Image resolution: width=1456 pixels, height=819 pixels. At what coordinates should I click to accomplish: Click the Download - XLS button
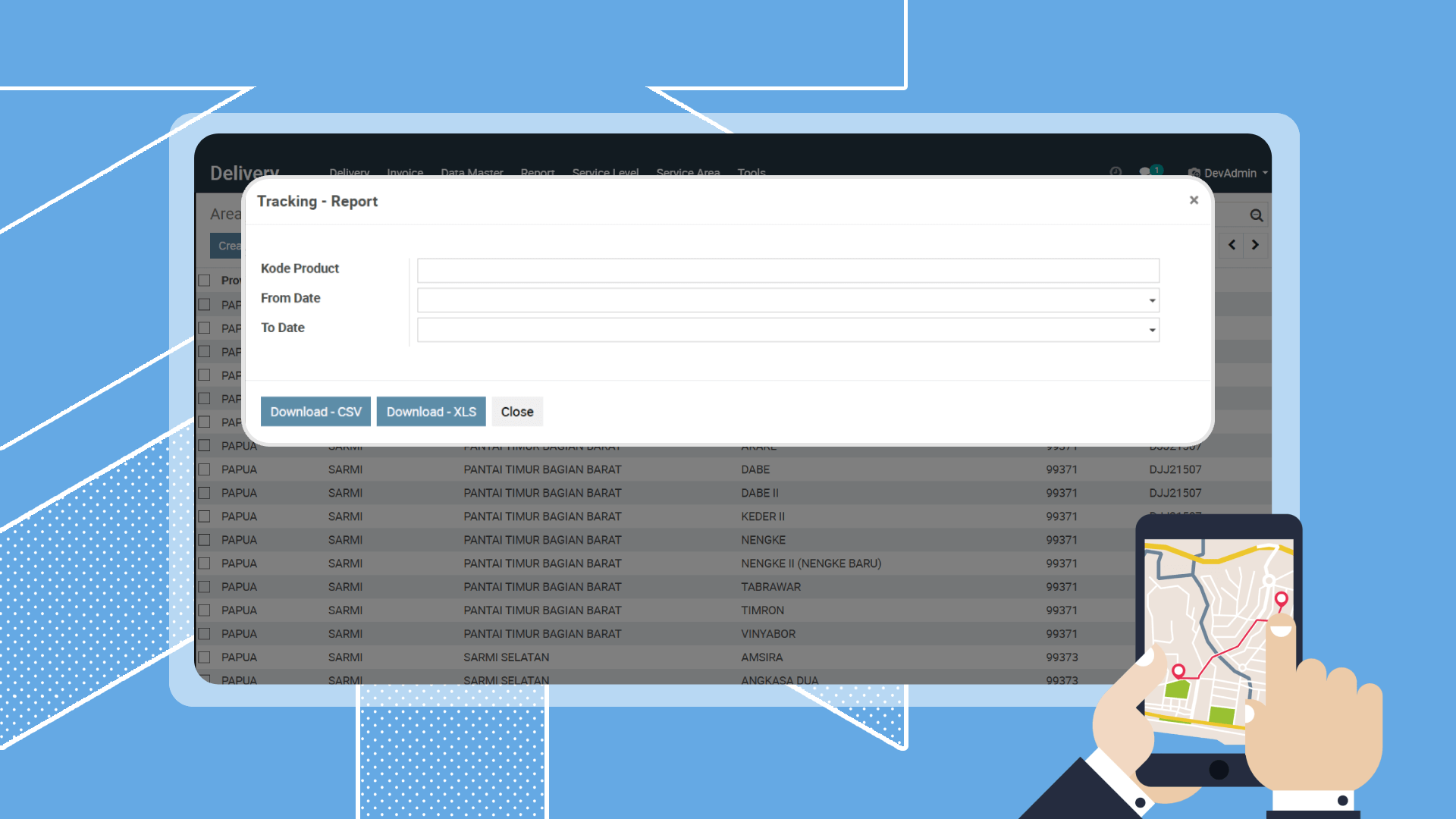pos(431,412)
